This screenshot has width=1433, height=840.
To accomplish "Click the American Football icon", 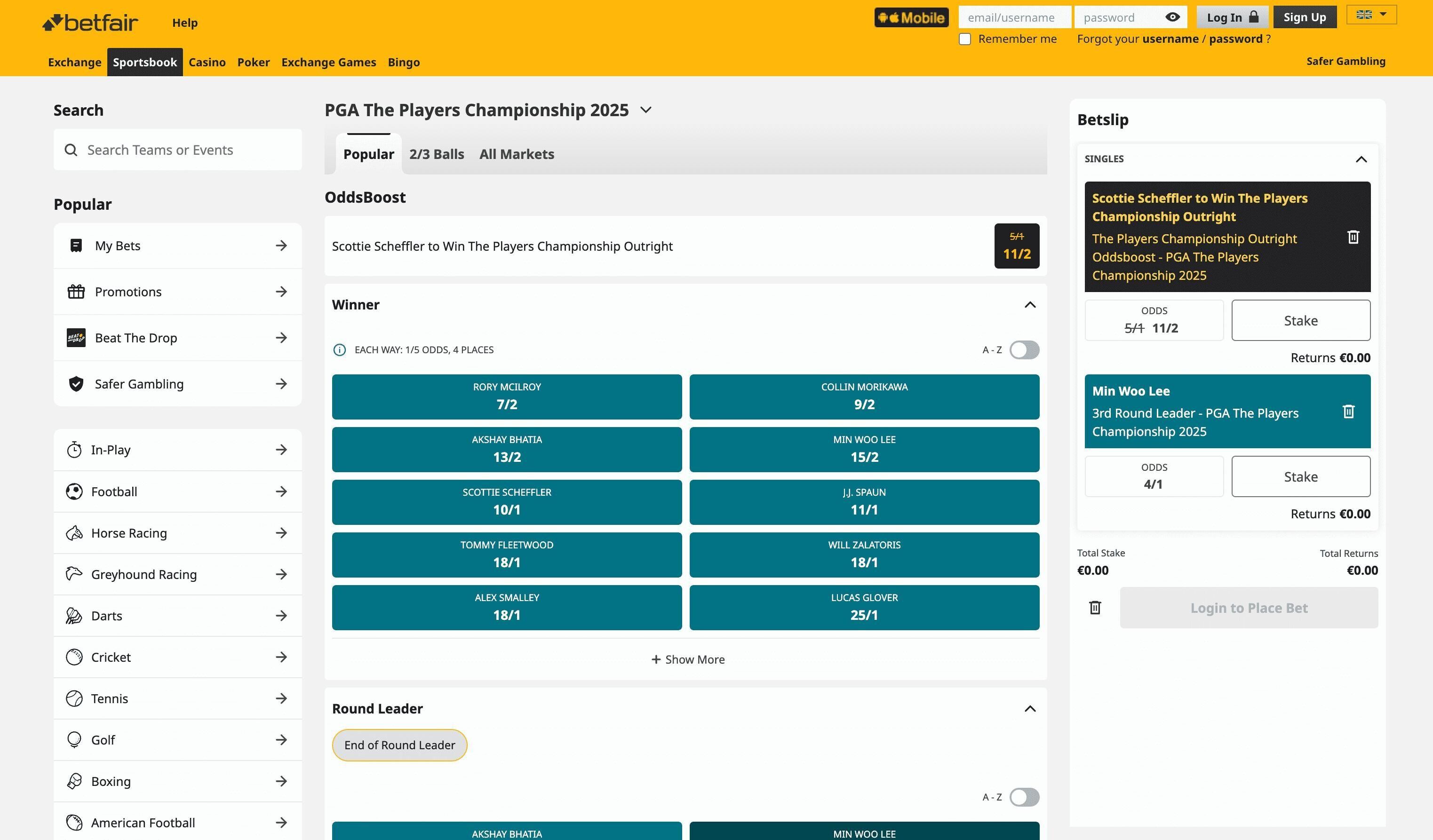I will coord(74,823).
